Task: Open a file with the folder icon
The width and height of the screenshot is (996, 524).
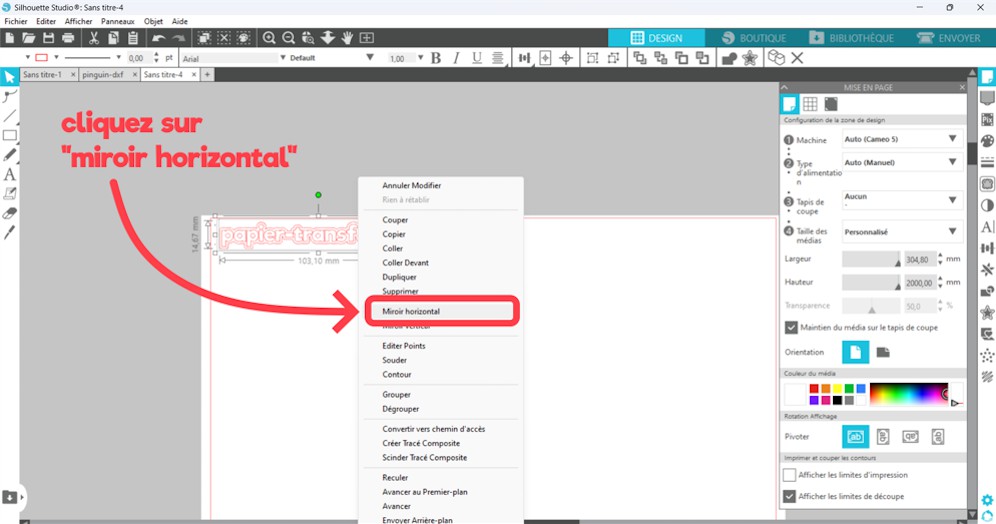Action: pos(29,38)
